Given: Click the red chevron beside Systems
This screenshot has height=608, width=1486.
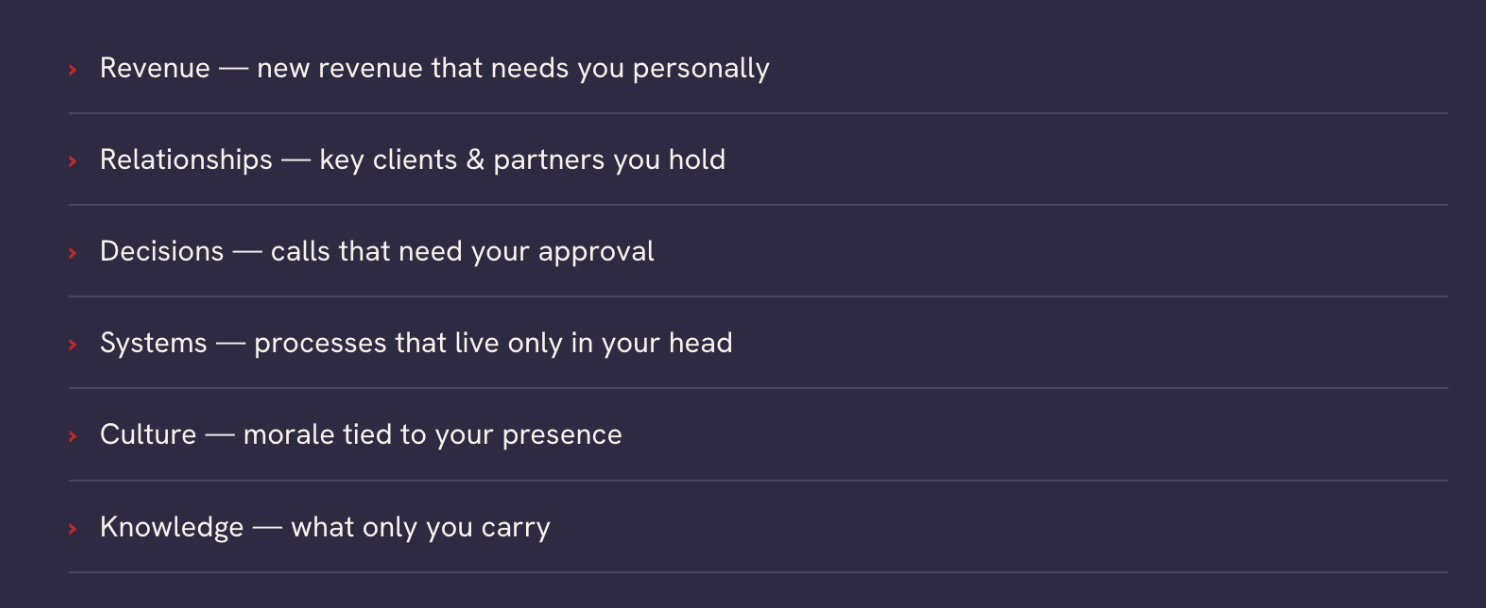Looking at the screenshot, I should click(x=73, y=345).
